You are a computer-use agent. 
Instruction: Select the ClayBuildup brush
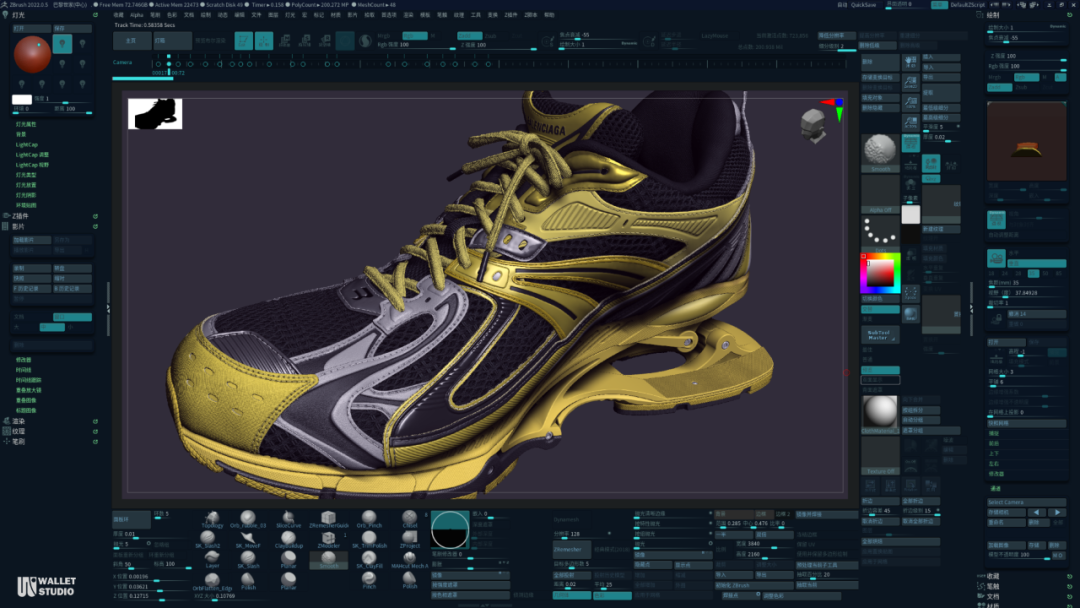pos(288,539)
